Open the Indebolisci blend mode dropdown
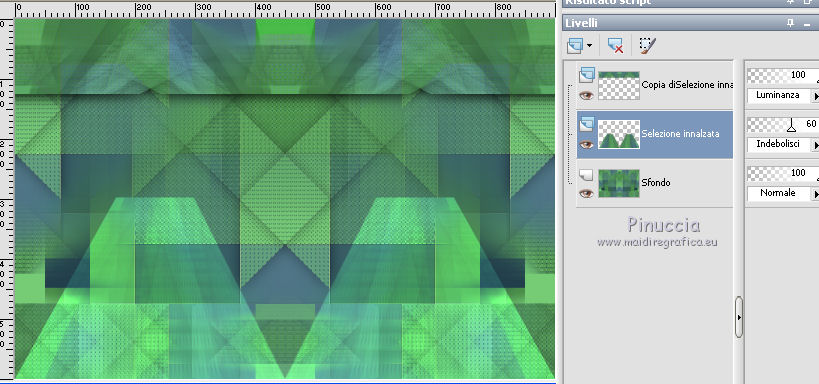The image size is (819, 384). click(816, 145)
